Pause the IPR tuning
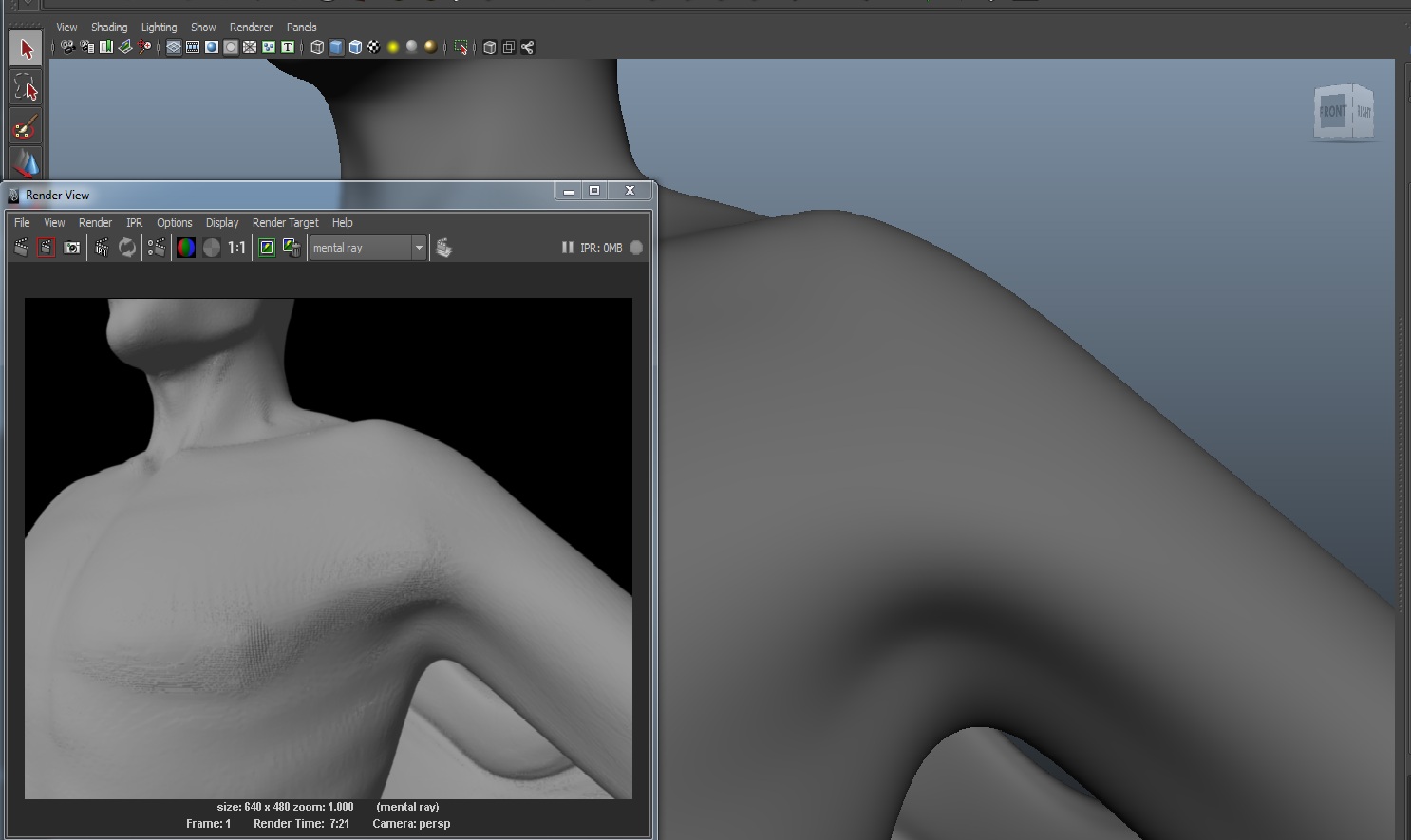1411x840 pixels. tap(567, 248)
